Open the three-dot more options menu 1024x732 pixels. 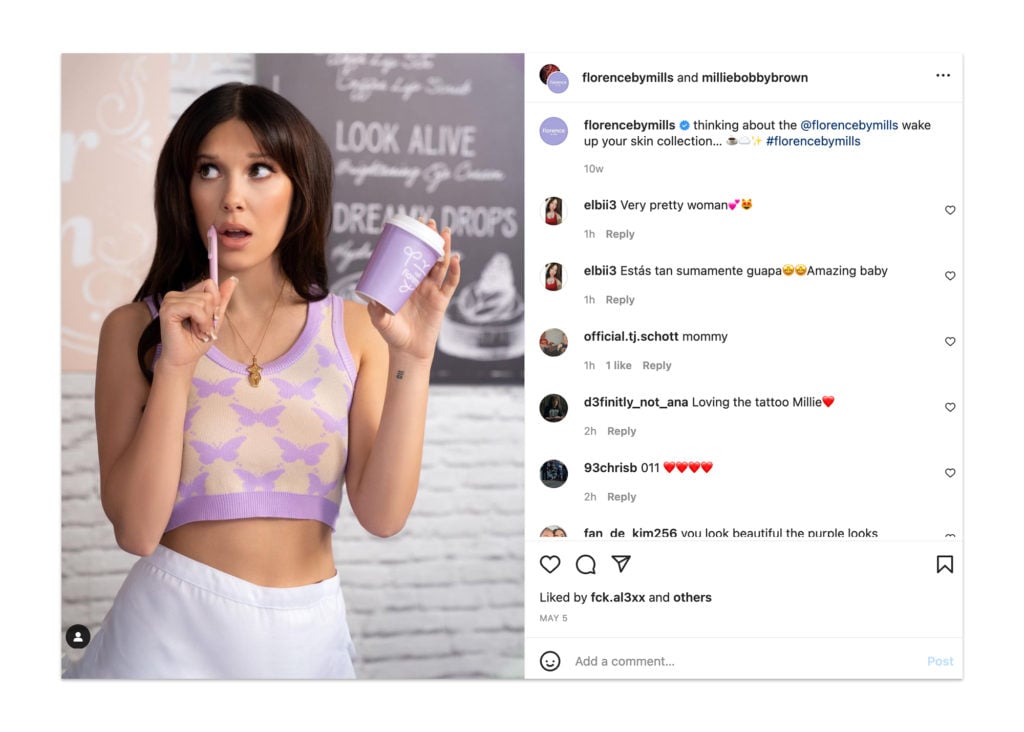(x=943, y=76)
